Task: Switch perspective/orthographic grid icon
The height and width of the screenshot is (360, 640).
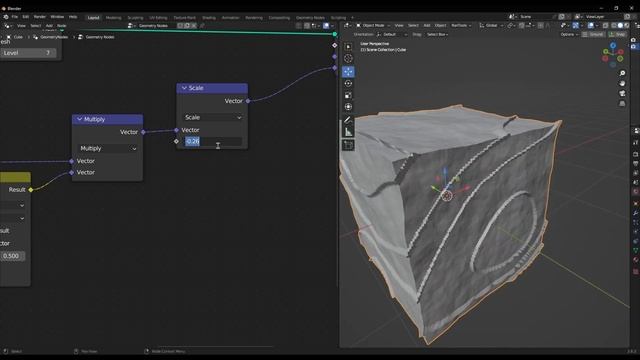Action: 622,104
